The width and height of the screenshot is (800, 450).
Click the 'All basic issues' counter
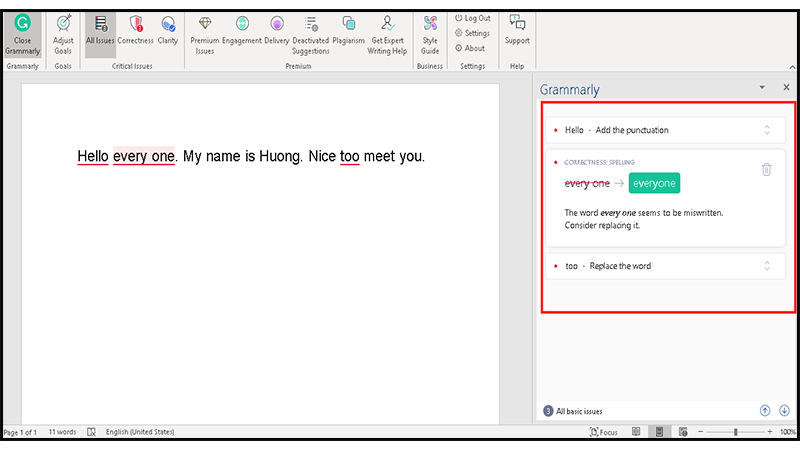pos(573,411)
